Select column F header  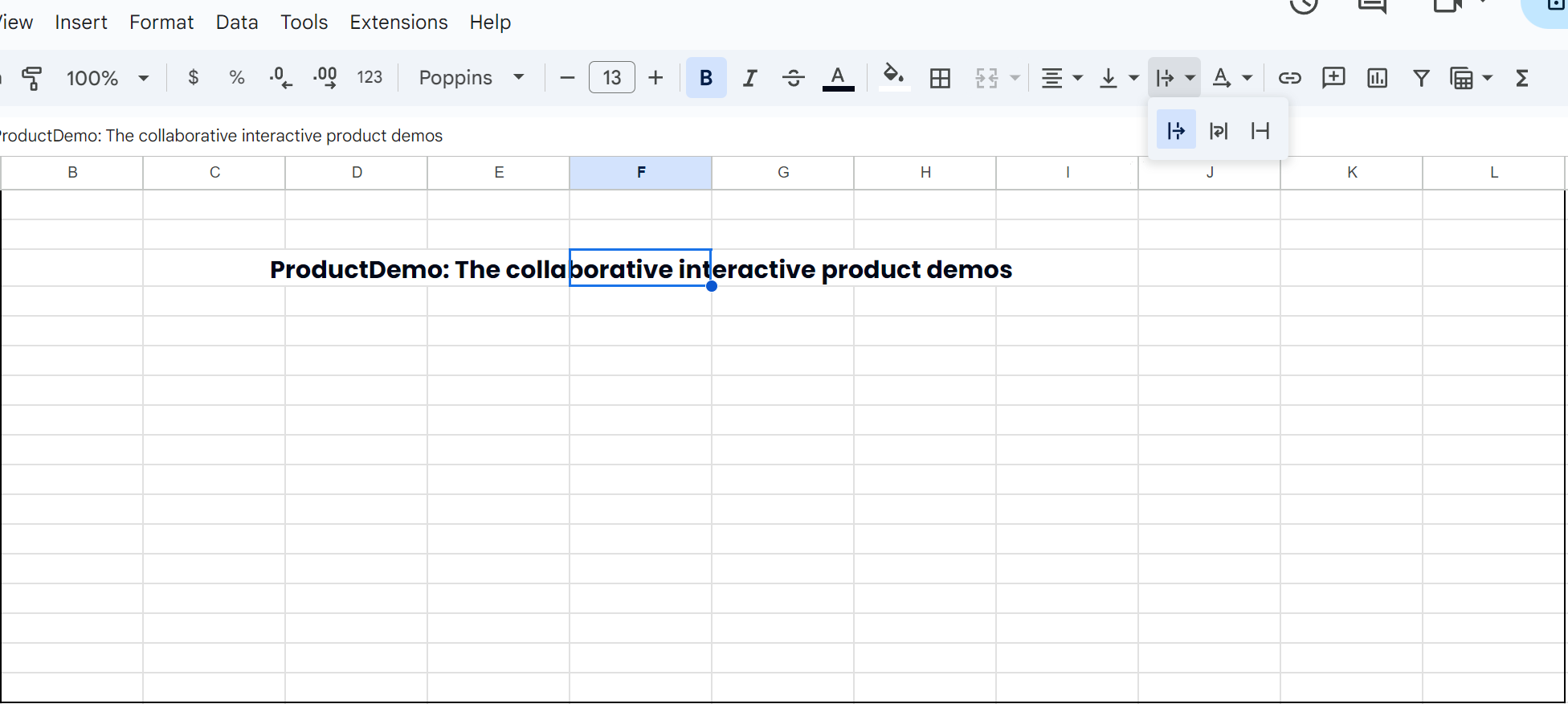coord(641,173)
